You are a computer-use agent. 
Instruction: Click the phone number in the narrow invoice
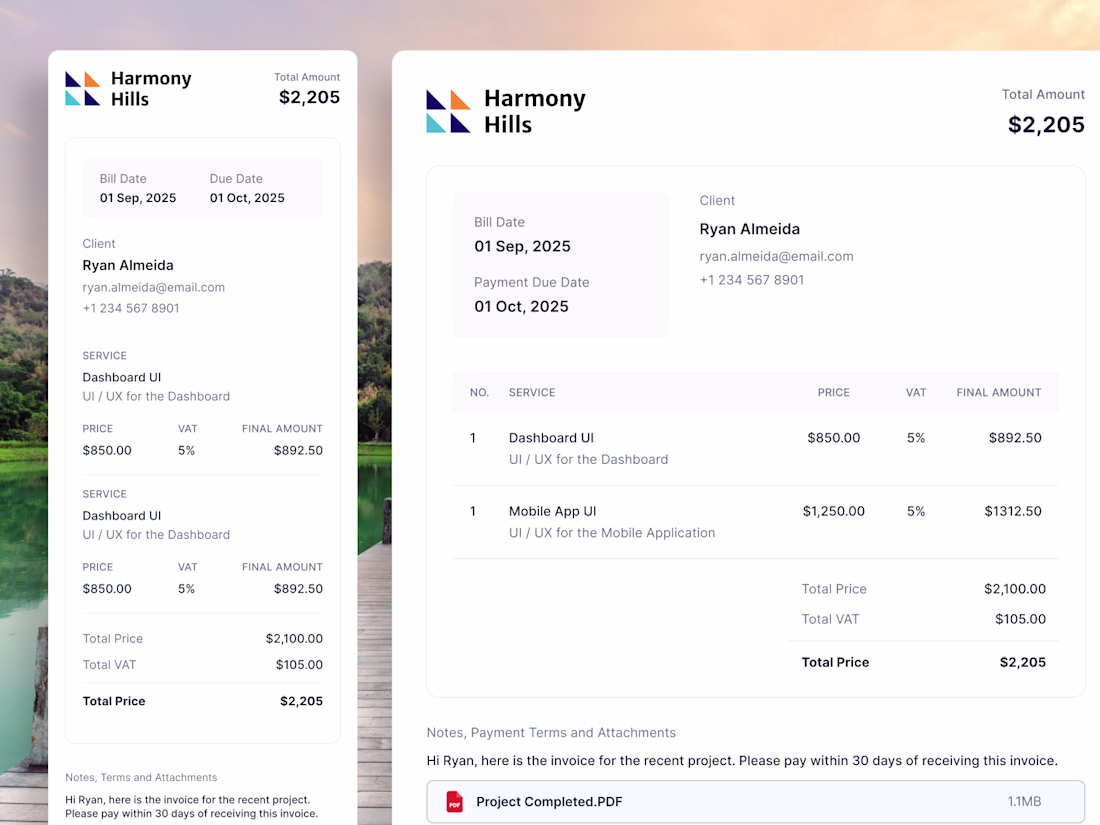(131, 308)
